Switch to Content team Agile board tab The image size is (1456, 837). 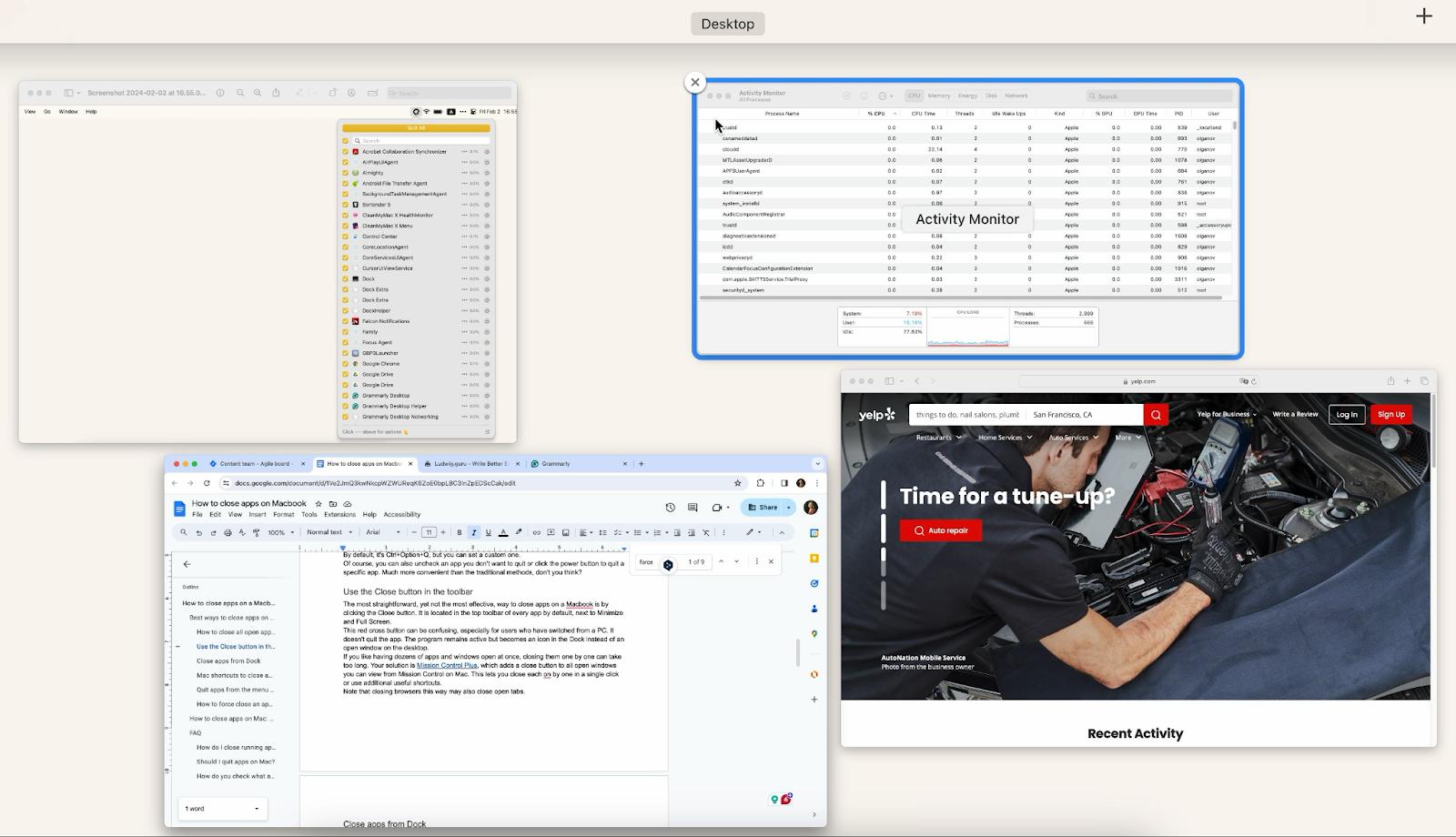click(x=258, y=464)
